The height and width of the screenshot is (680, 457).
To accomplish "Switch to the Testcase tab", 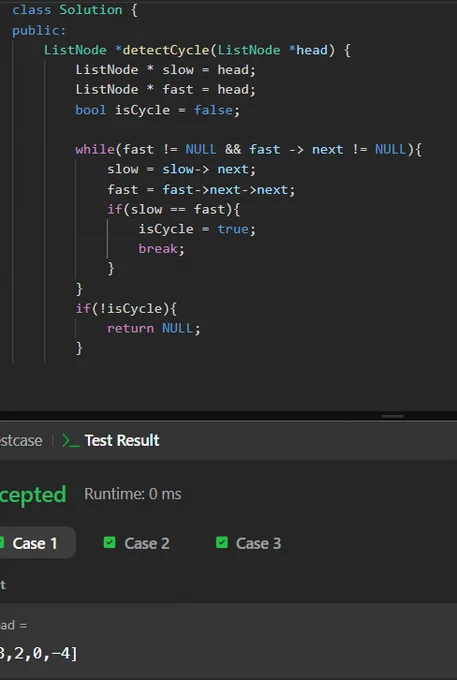I will pyautogui.click(x=21, y=441).
